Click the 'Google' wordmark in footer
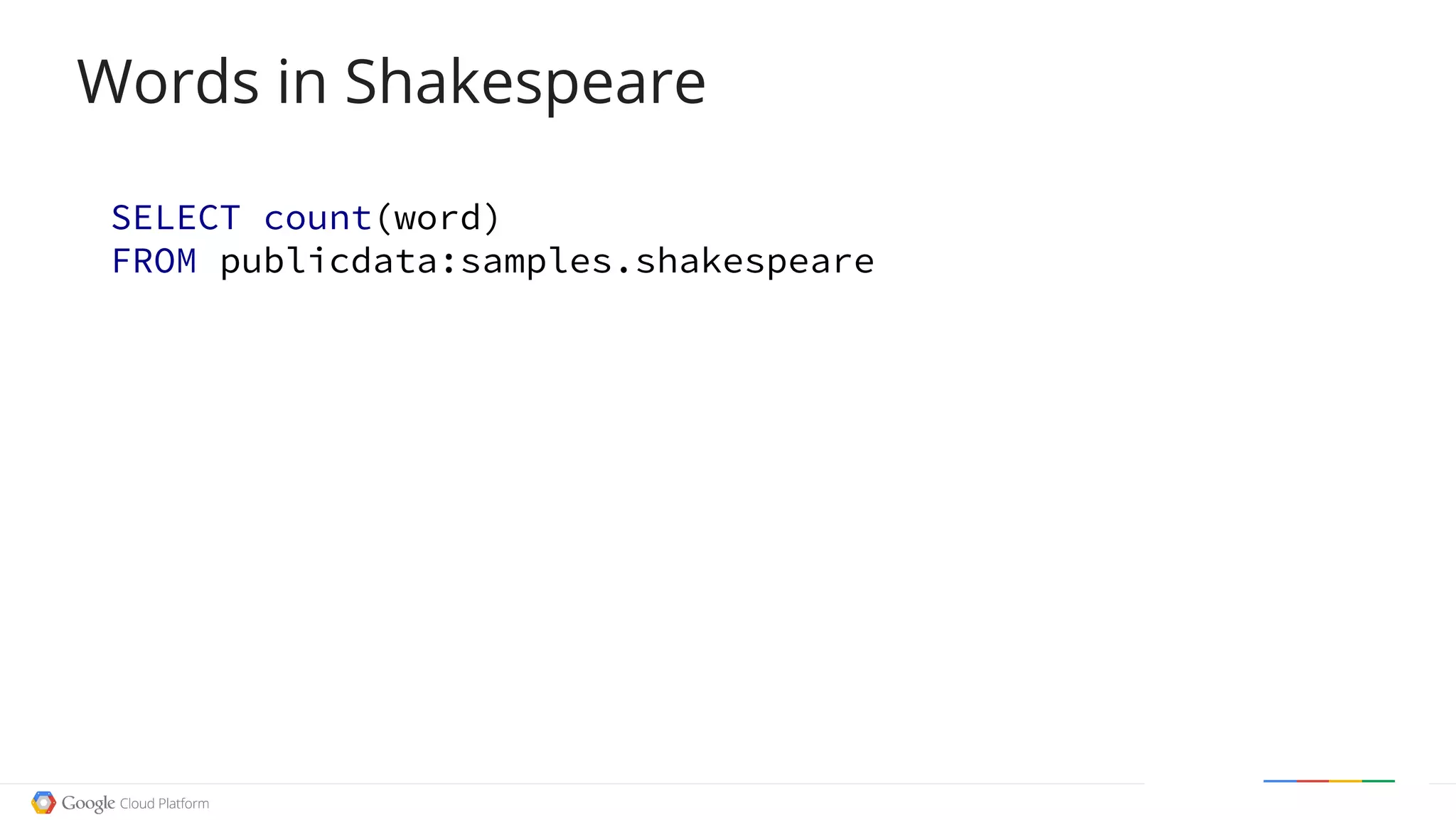This screenshot has height=820, width=1456. 88,804
